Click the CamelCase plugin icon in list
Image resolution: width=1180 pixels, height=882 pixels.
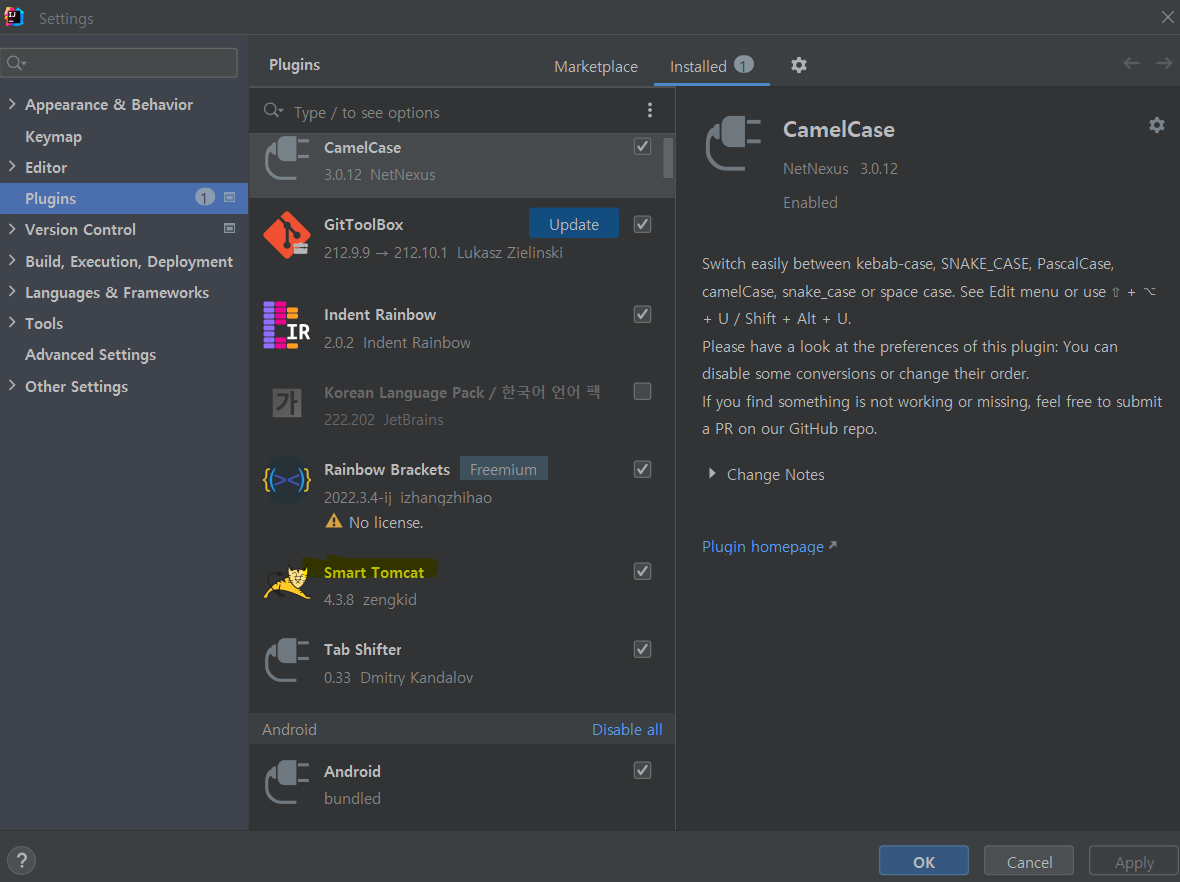pyautogui.click(x=287, y=159)
